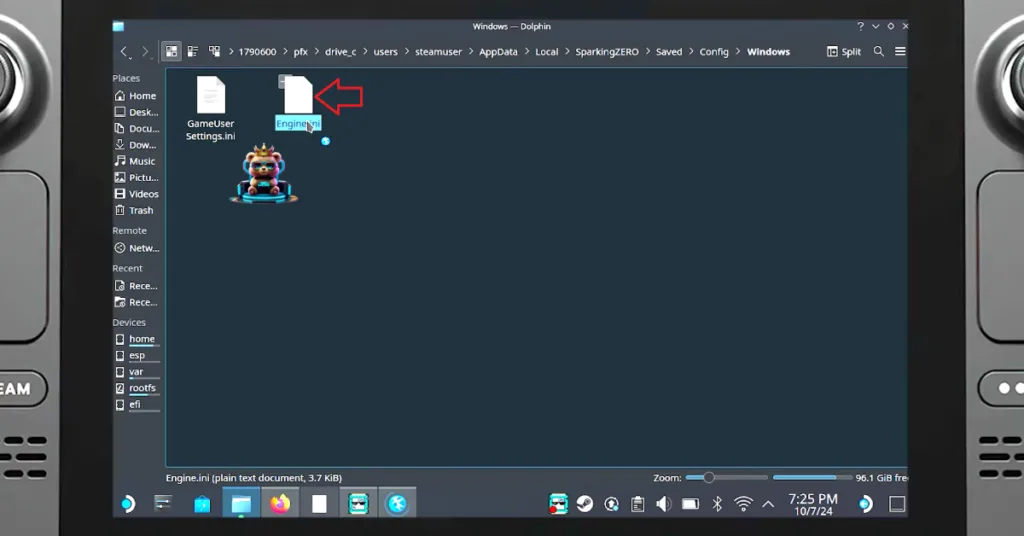Expand the chevron before users breadcrumb
The image size is (1024, 536).
365,52
